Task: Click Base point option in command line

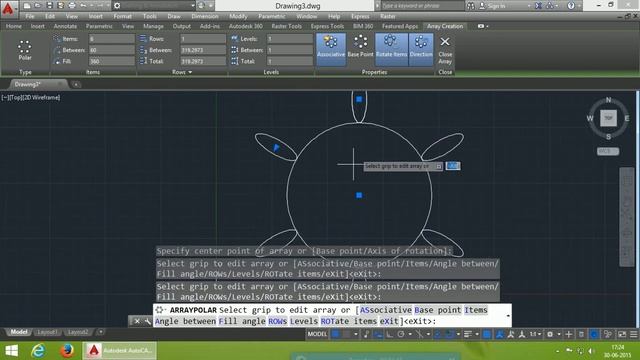Action: click(438, 310)
